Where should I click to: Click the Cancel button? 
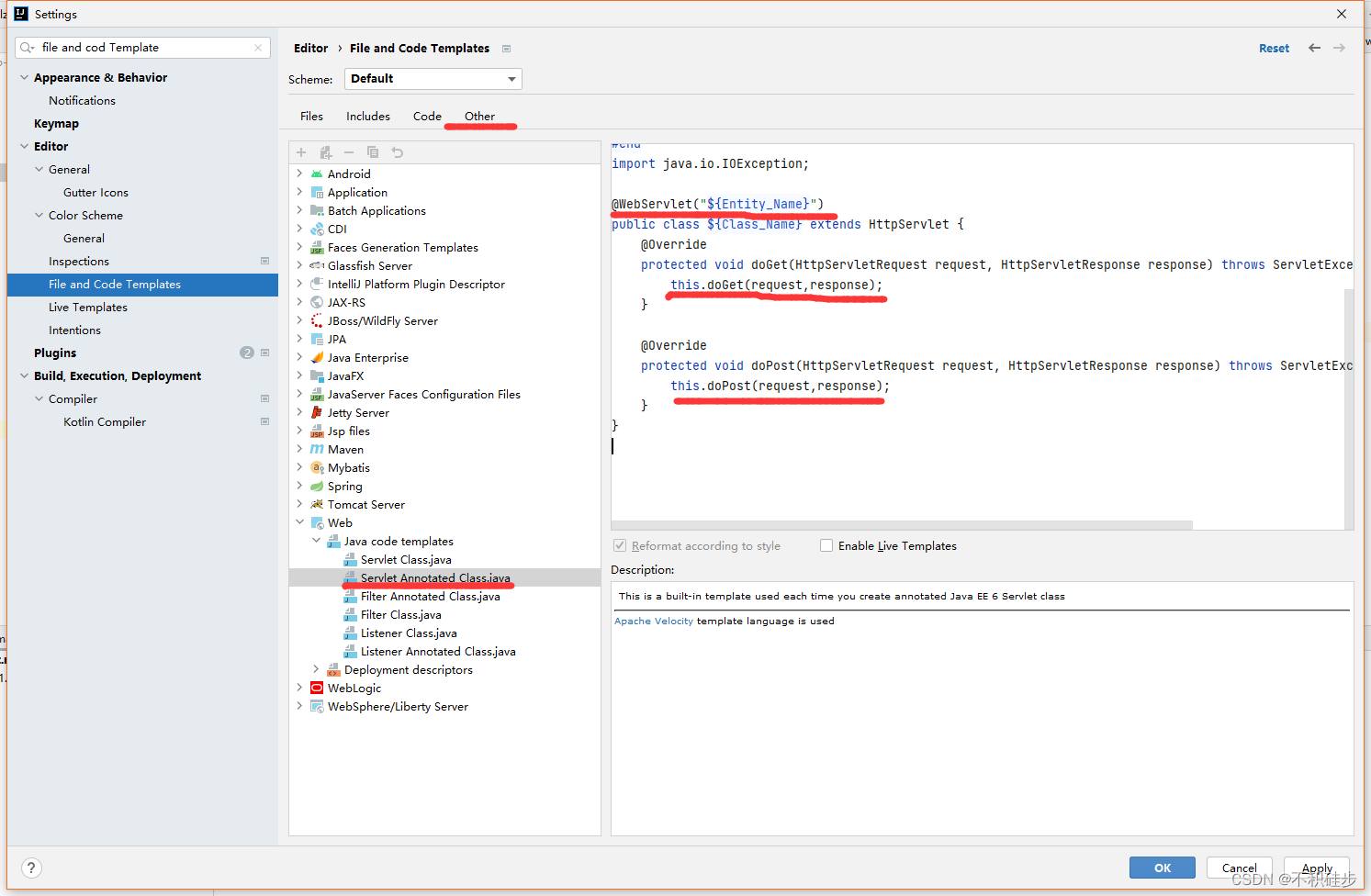1239,868
